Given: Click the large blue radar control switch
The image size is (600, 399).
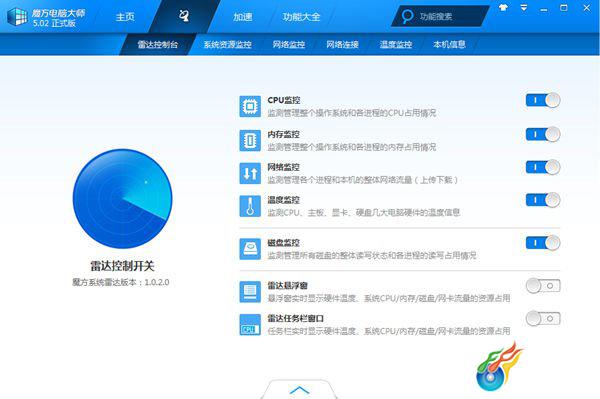Looking at the screenshot, I should click(x=122, y=199).
